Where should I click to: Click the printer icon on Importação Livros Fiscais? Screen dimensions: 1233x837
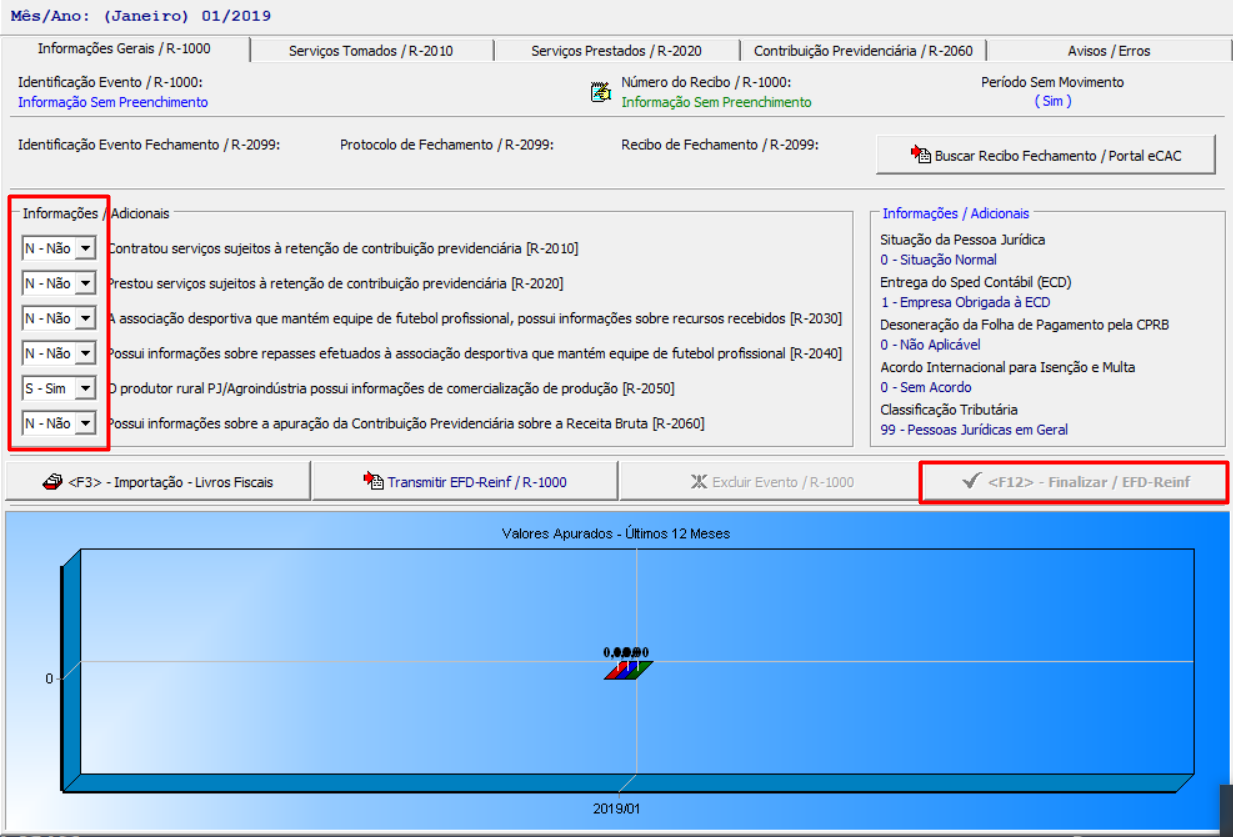pyautogui.click(x=53, y=482)
